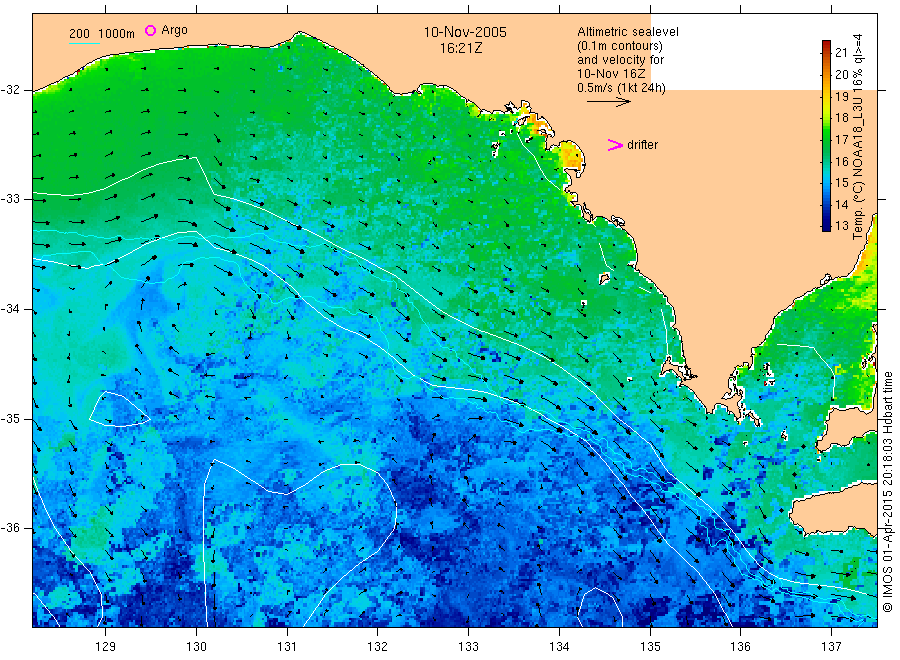Click the latitude axis label -33
The image size is (900, 660).
coord(11,199)
